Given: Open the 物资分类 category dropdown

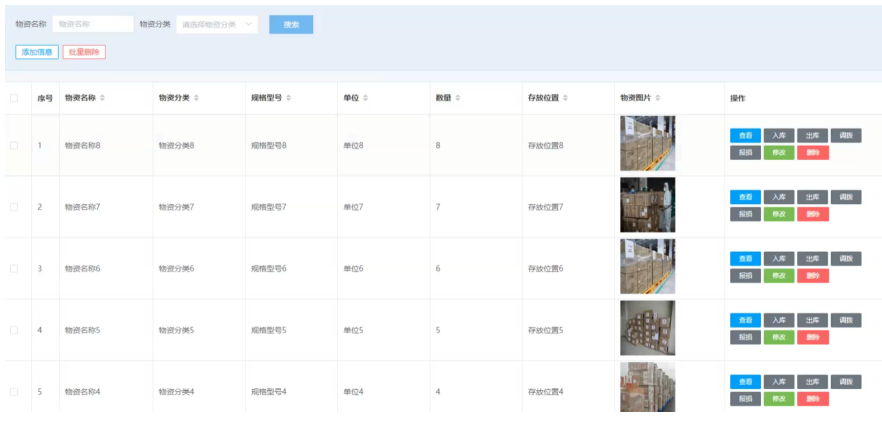Looking at the screenshot, I should tap(217, 24).
